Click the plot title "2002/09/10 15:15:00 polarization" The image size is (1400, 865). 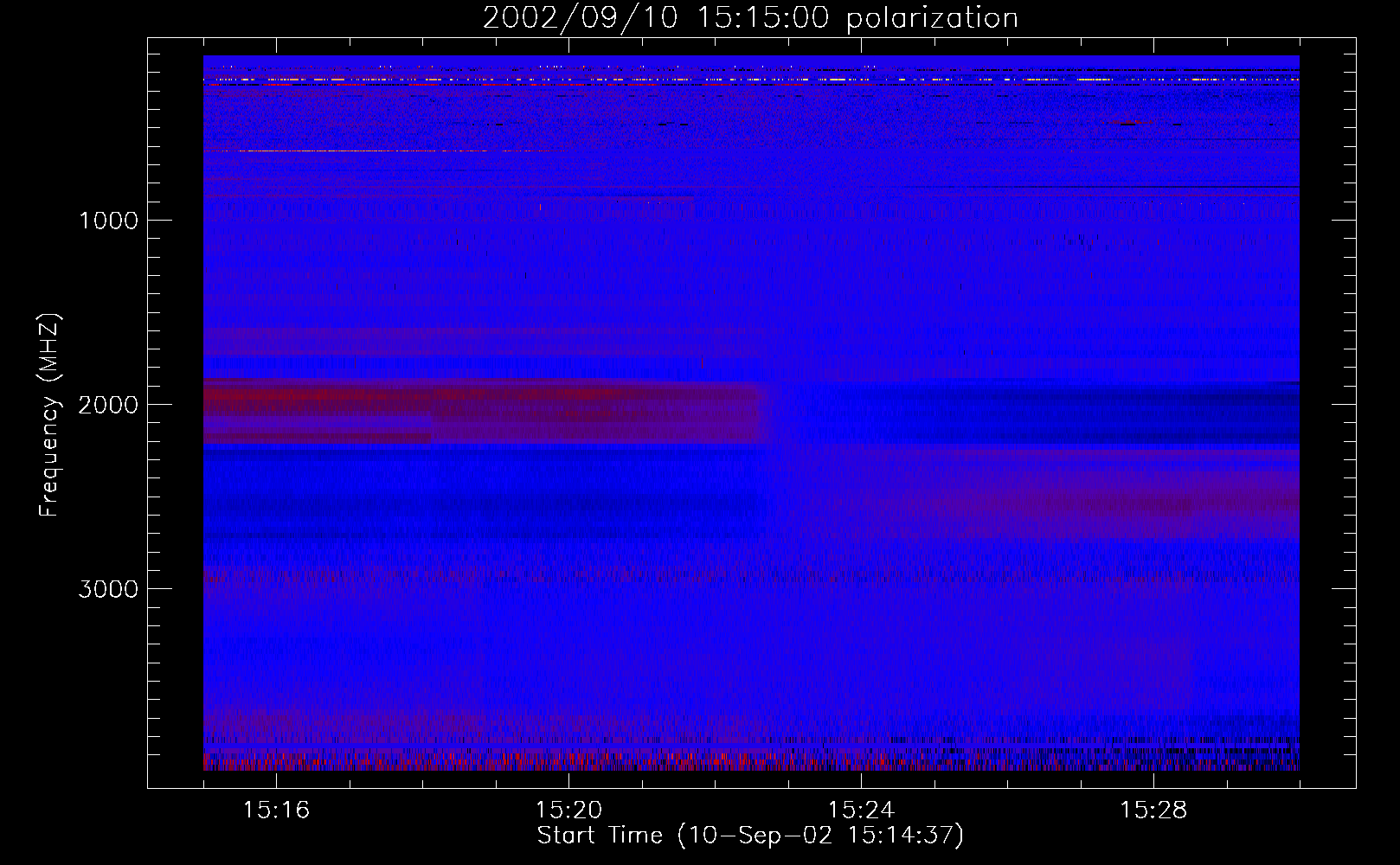(750, 18)
